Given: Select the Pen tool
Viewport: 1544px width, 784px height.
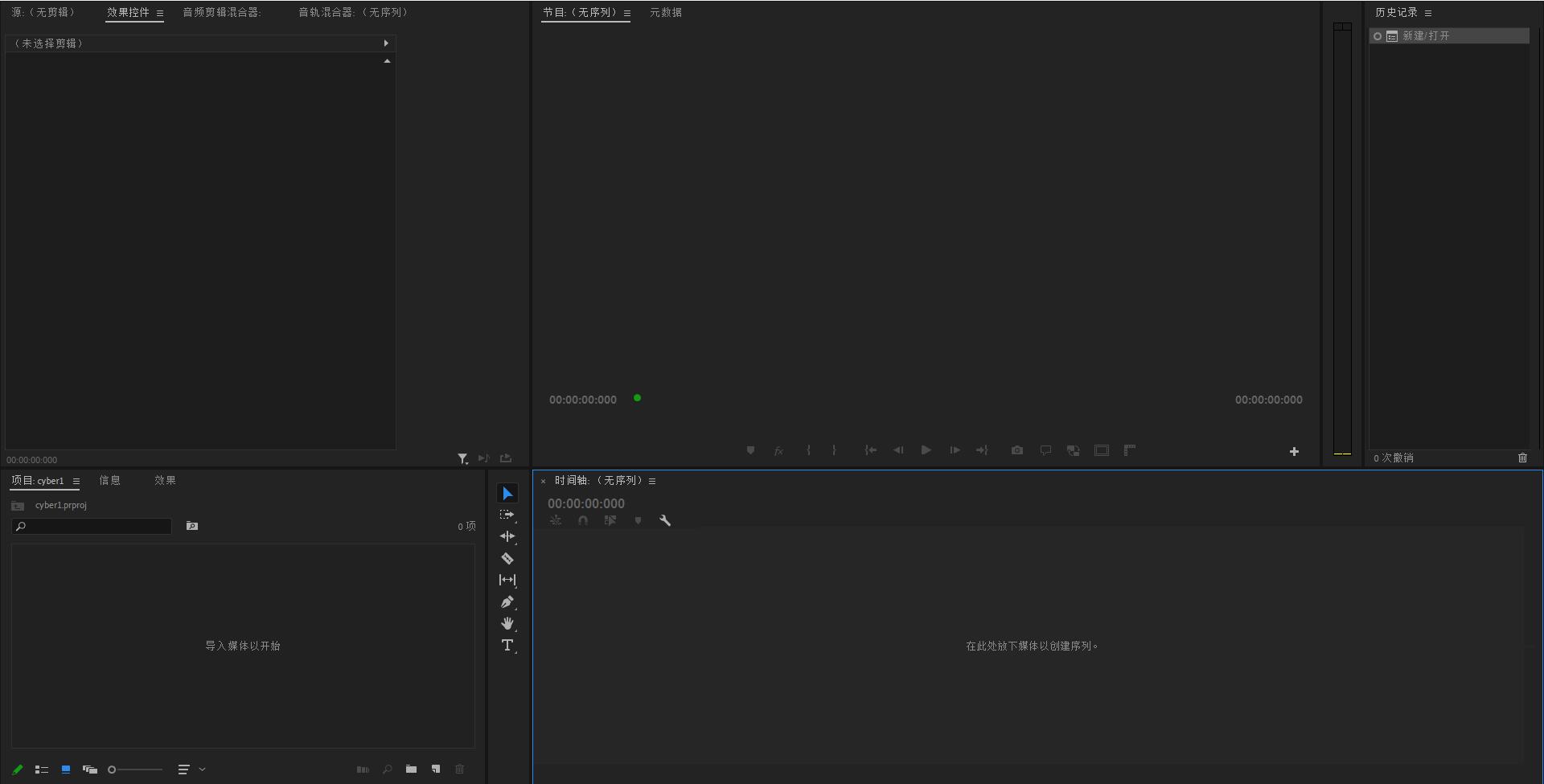Looking at the screenshot, I should click(507, 601).
